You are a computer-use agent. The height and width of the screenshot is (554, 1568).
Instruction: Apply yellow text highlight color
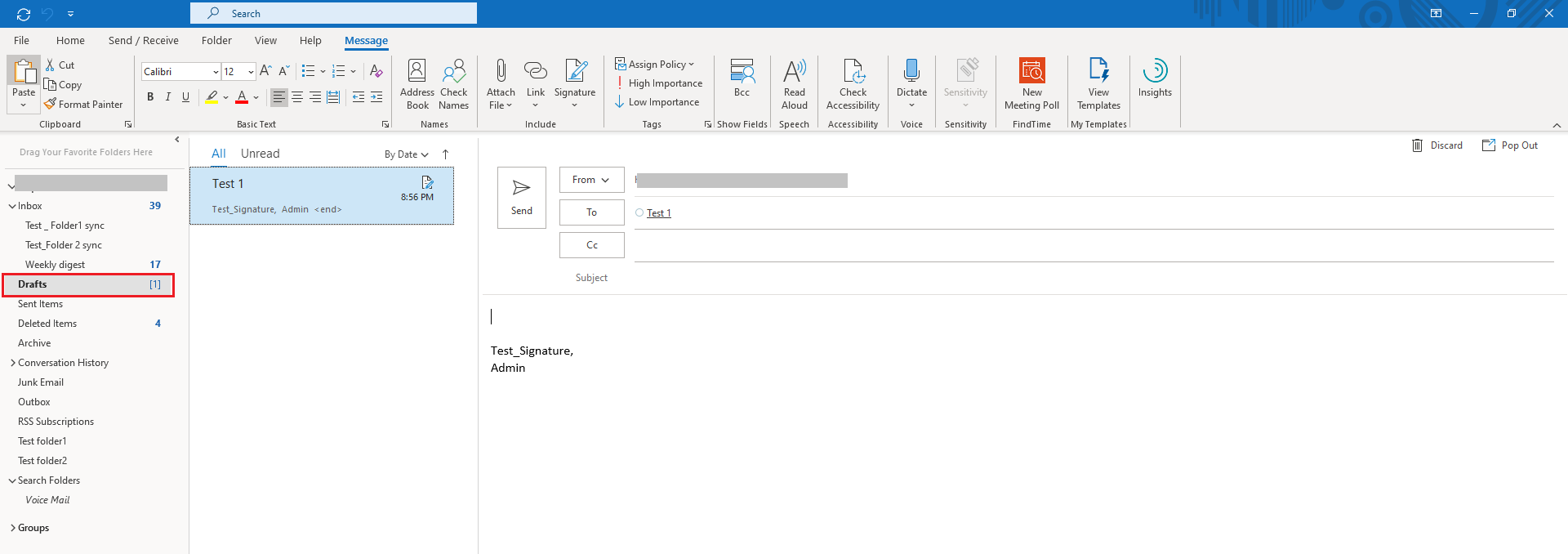coord(212,97)
